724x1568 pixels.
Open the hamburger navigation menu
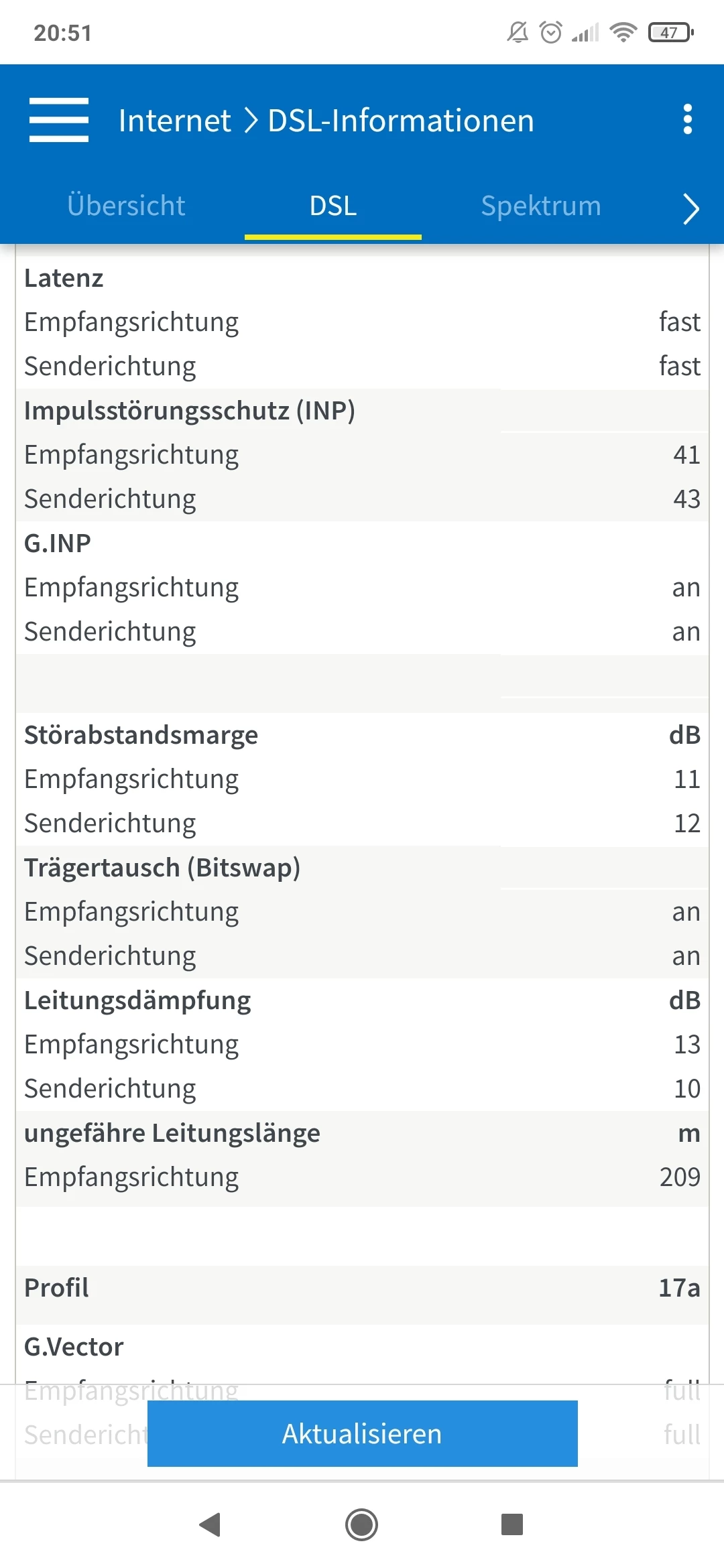59,120
